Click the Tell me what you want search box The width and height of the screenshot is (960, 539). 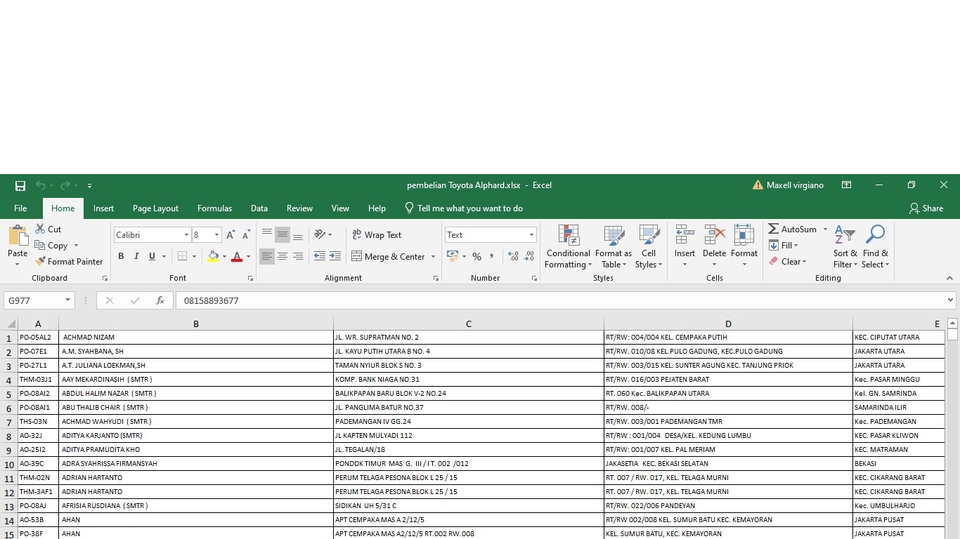click(463, 208)
